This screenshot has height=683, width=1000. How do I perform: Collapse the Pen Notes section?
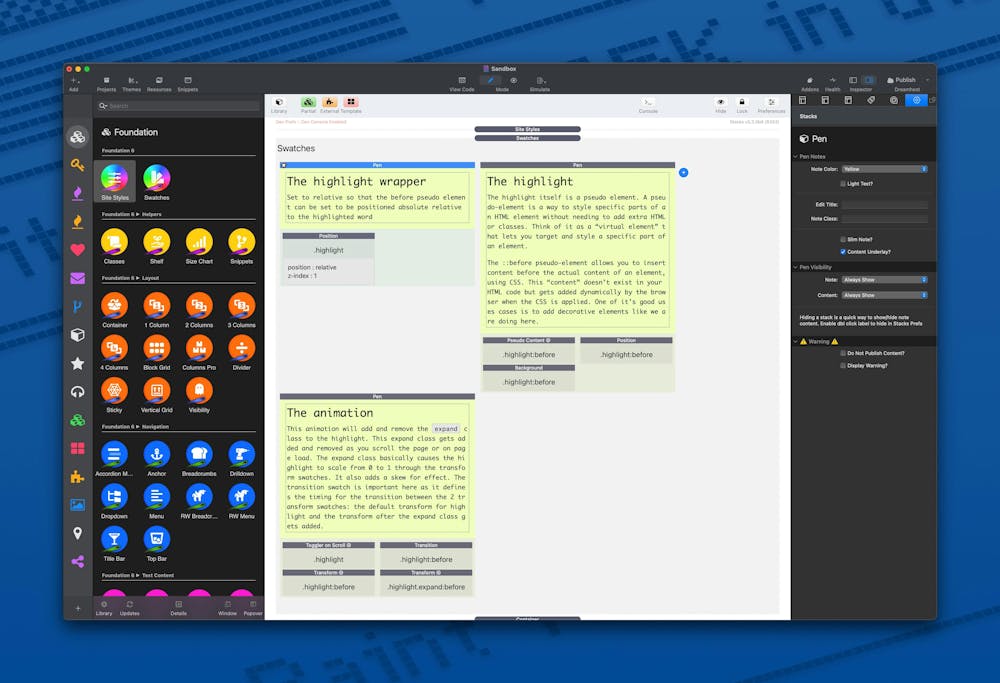(796, 156)
